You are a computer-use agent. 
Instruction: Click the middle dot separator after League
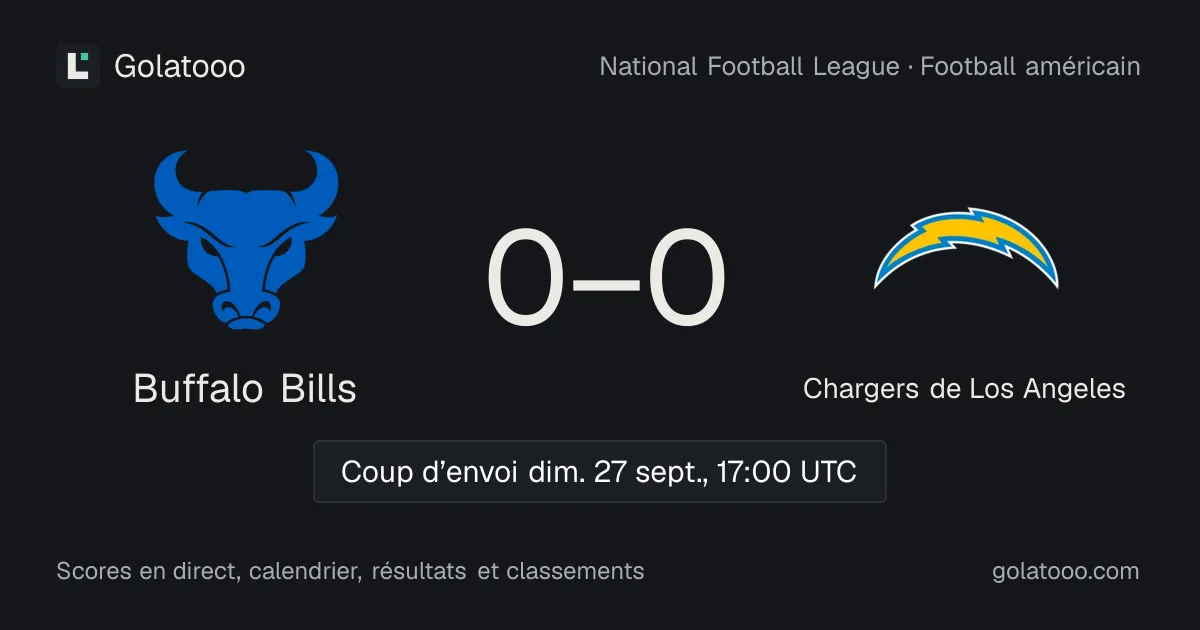click(x=910, y=68)
